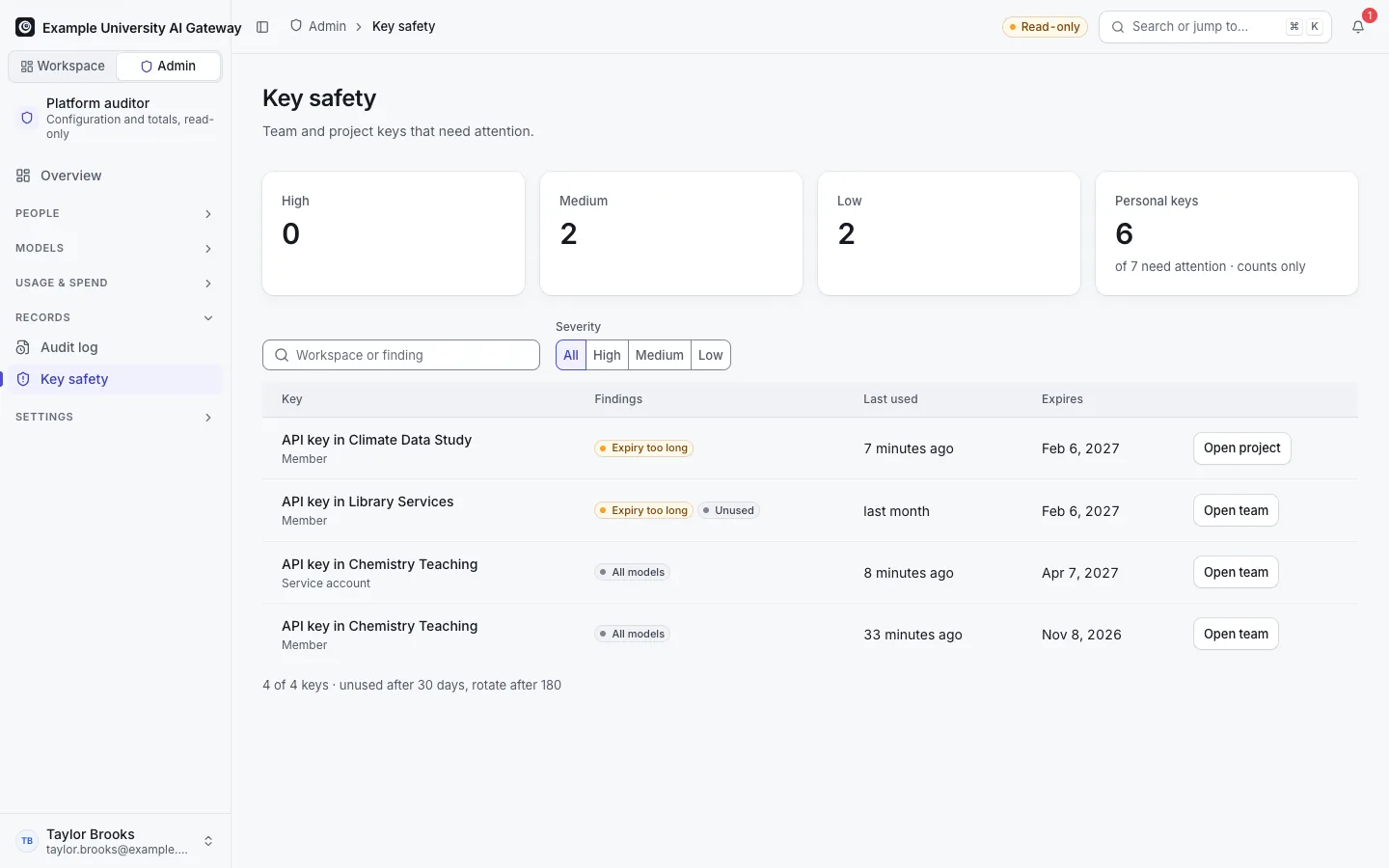This screenshot has height=868, width=1389.
Task: Expand the Settings section
Action: [x=115, y=417]
